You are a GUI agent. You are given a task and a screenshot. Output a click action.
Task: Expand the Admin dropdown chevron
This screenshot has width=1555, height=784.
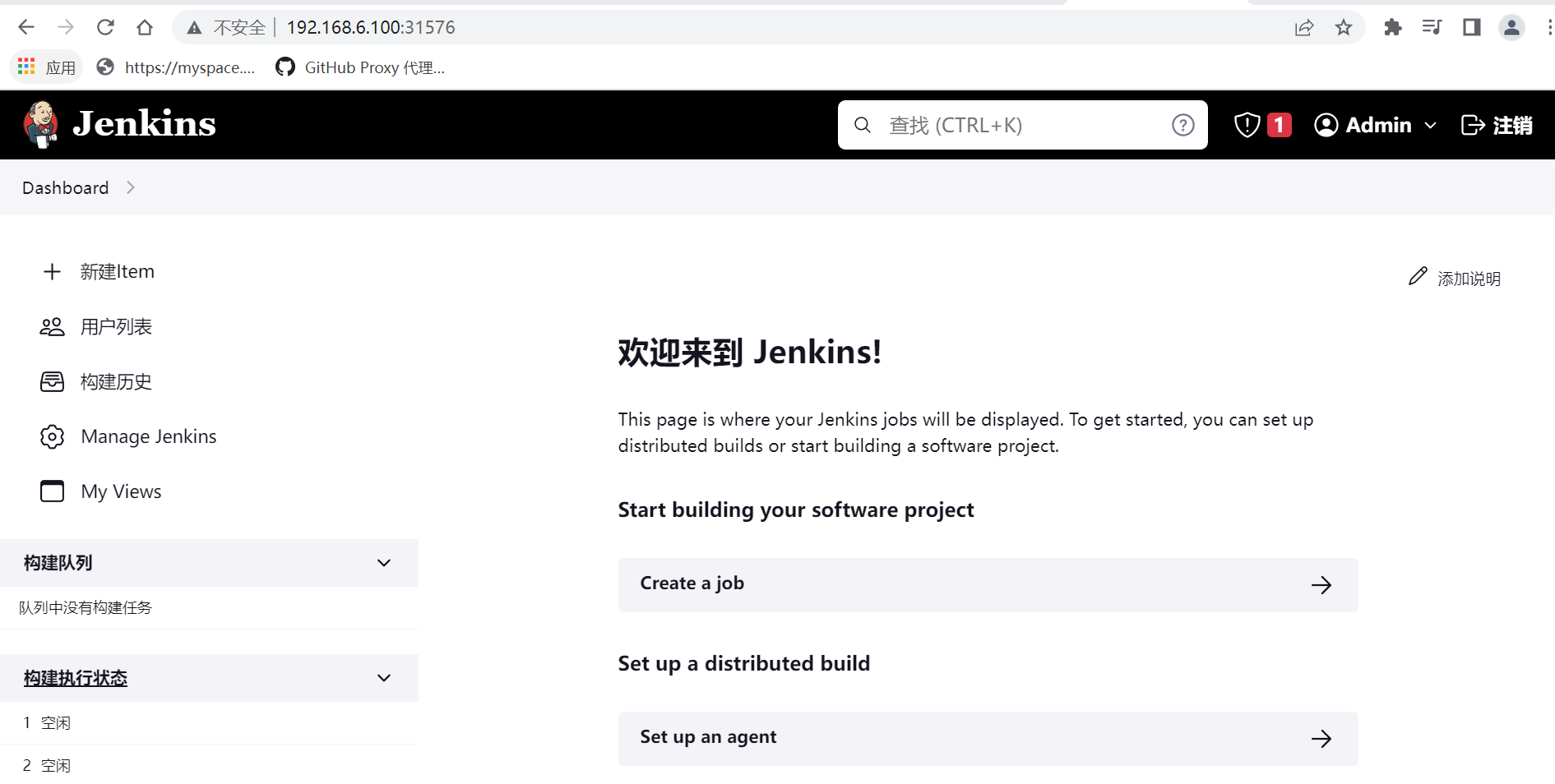point(1430,126)
